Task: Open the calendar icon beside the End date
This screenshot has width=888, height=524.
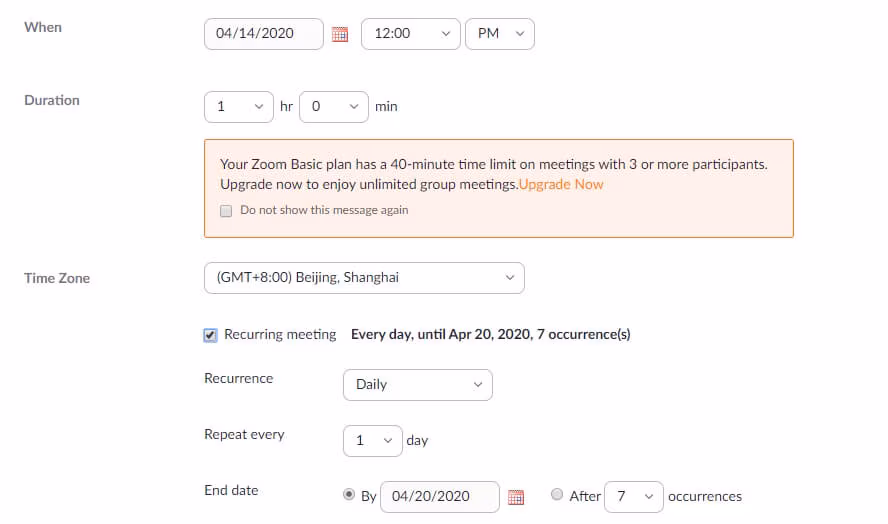Action: coord(516,497)
